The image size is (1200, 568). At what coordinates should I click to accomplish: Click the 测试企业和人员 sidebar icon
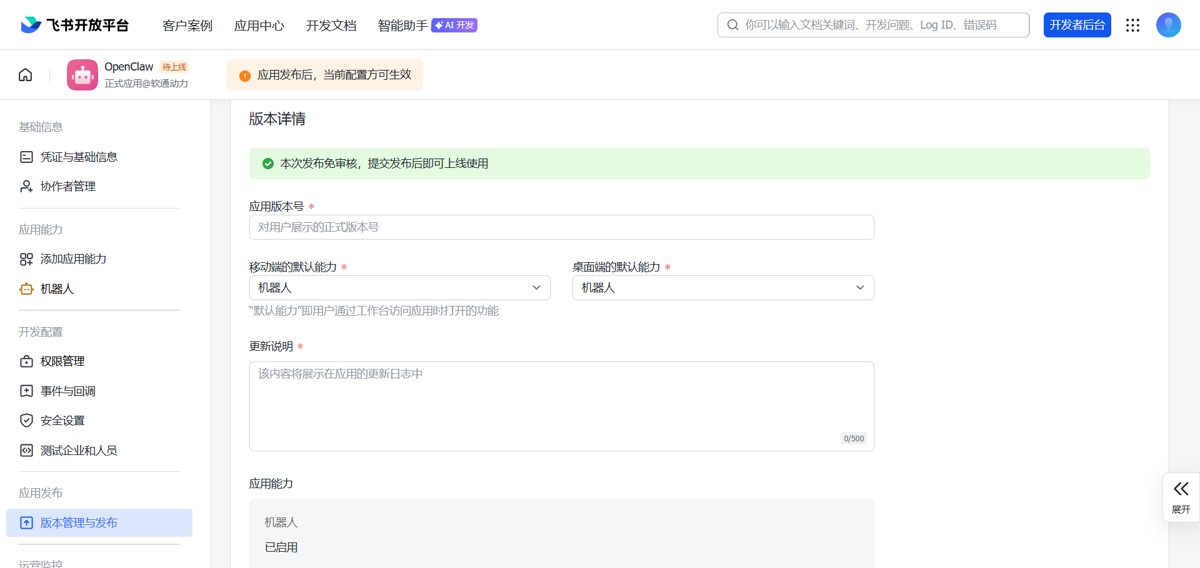pyautogui.click(x=27, y=451)
